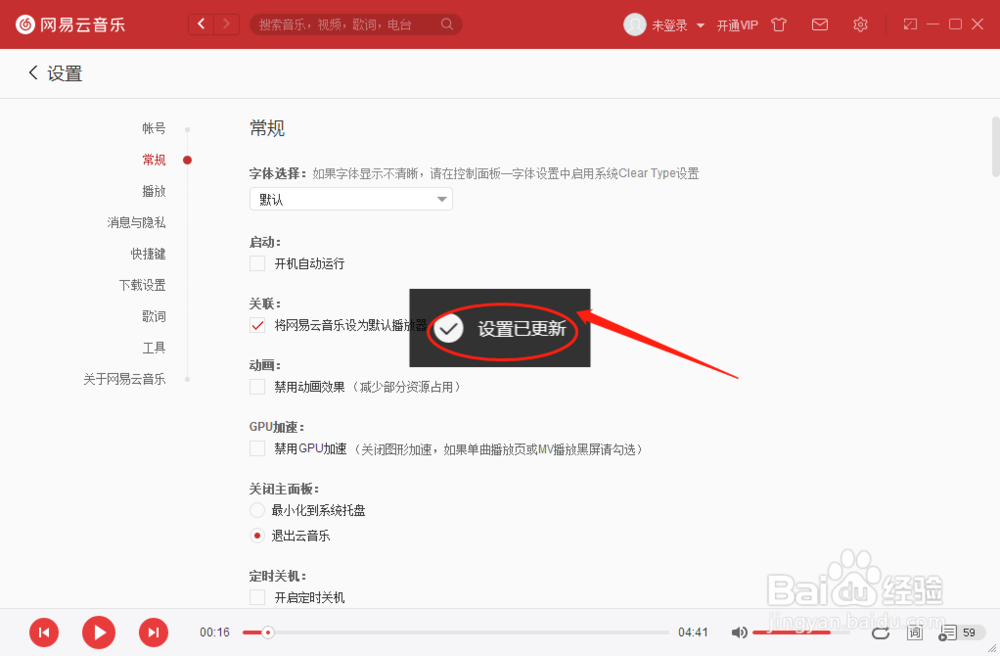Click the NetEase Cloud Music logo
This screenshot has height=656, width=1000.
coord(70,25)
